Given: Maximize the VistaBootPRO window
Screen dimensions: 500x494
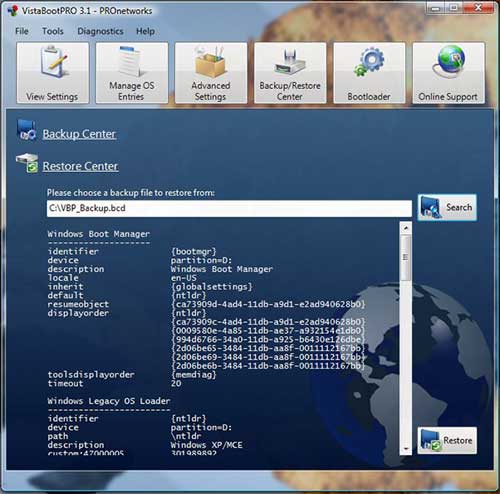Looking at the screenshot, I should (454, 8).
